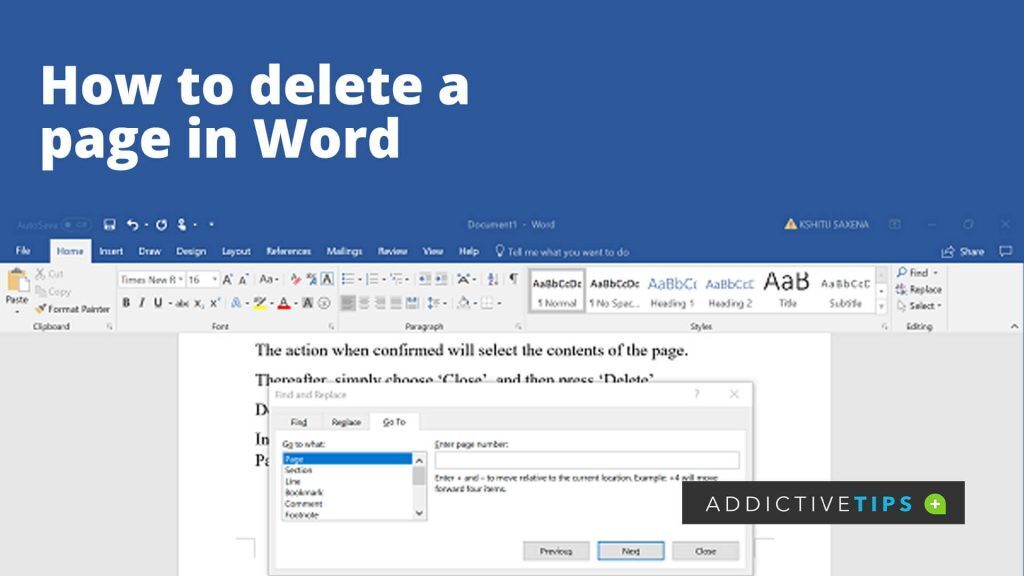Screen dimensions: 1024x576
Task: Click the Previous button
Action: [x=556, y=551]
